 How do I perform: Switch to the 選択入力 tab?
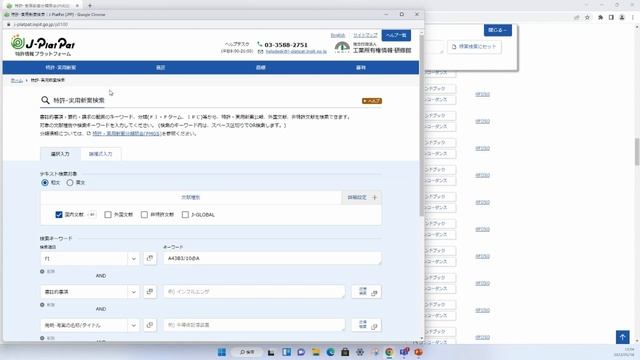[60, 154]
